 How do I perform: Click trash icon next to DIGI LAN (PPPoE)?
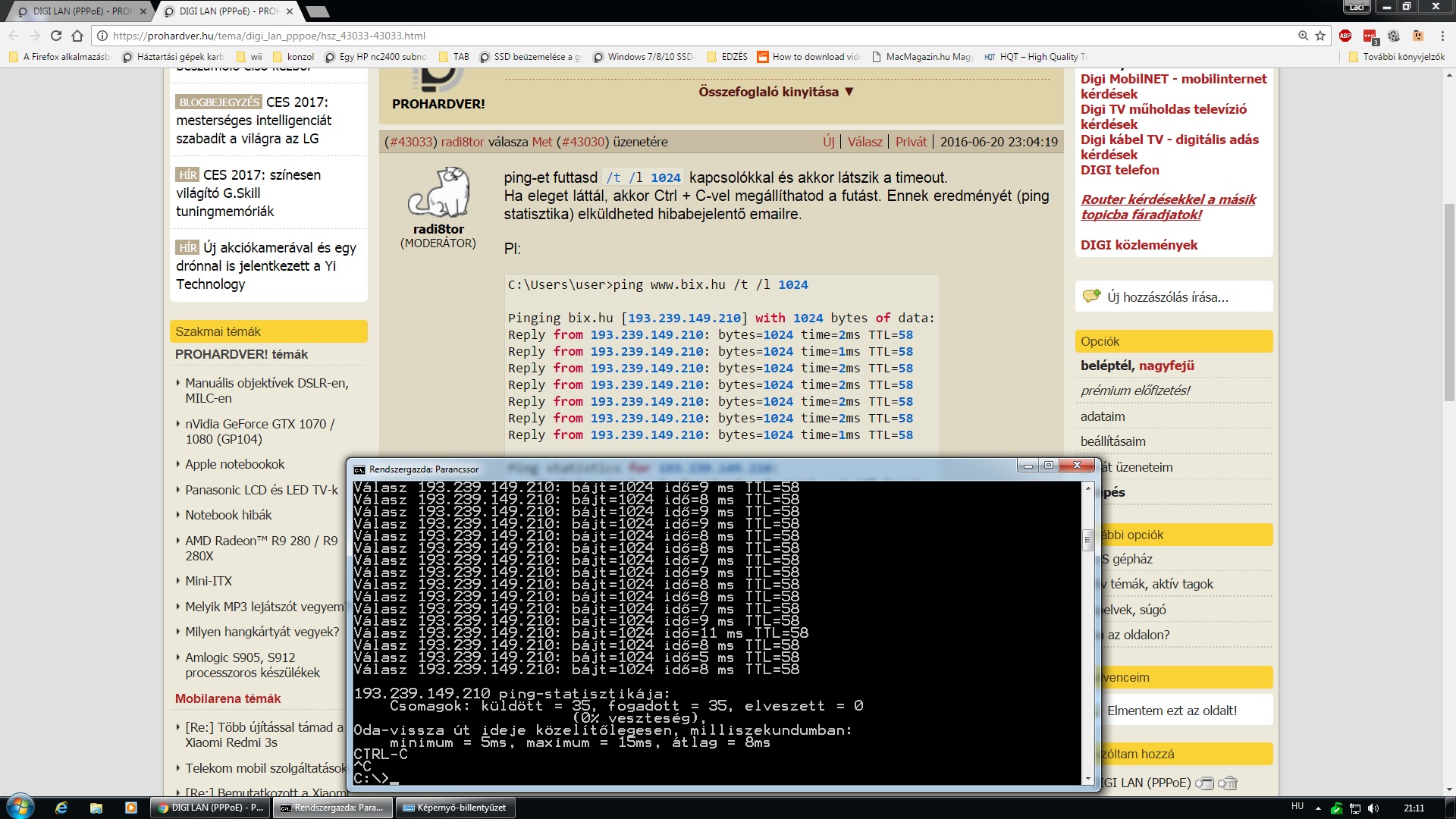click(1228, 783)
